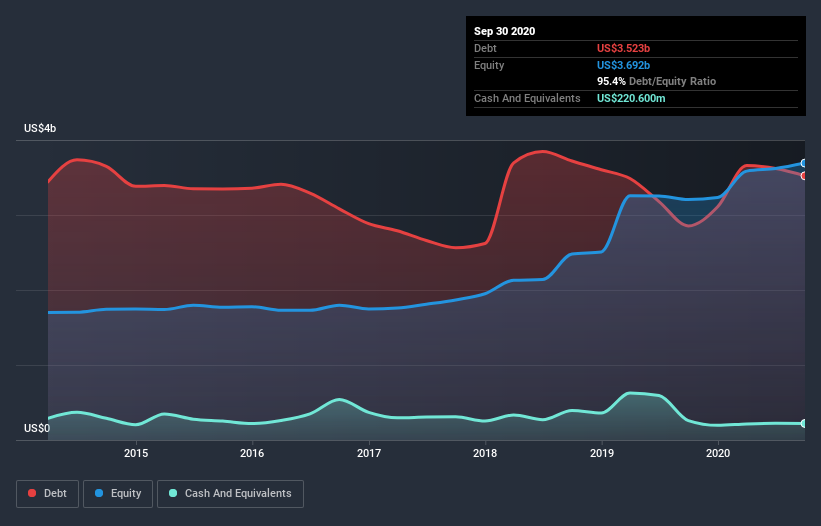The width and height of the screenshot is (821, 526).
Task: Click the red Debt endpoint marker
Action: 804,176
